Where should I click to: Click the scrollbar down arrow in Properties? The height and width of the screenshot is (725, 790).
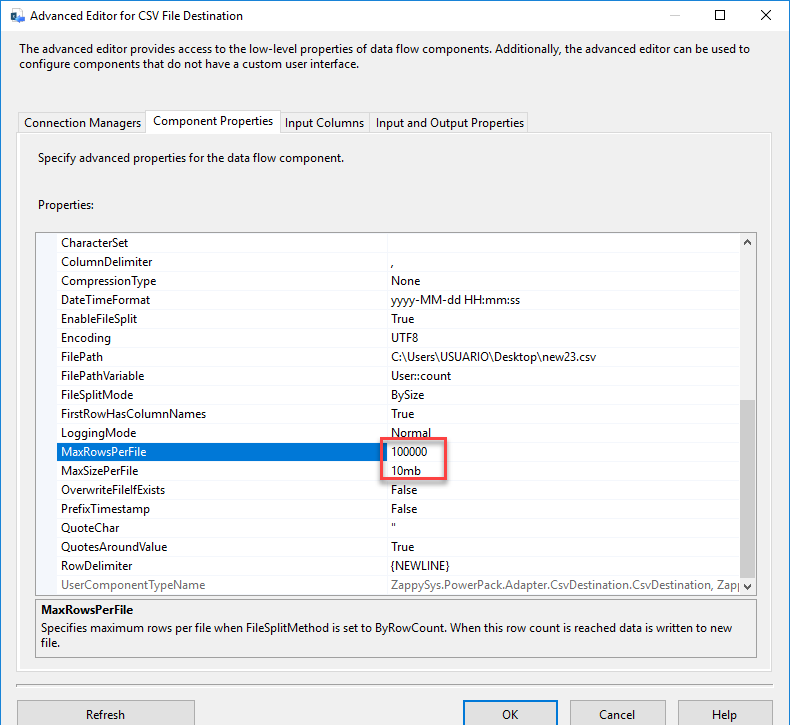(x=747, y=586)
